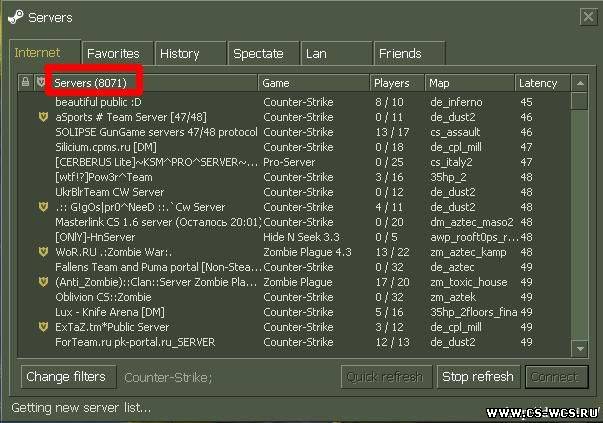This screenshot has width=603, height=423.
Task: Open the Lan tab
Action: point(336,53)
